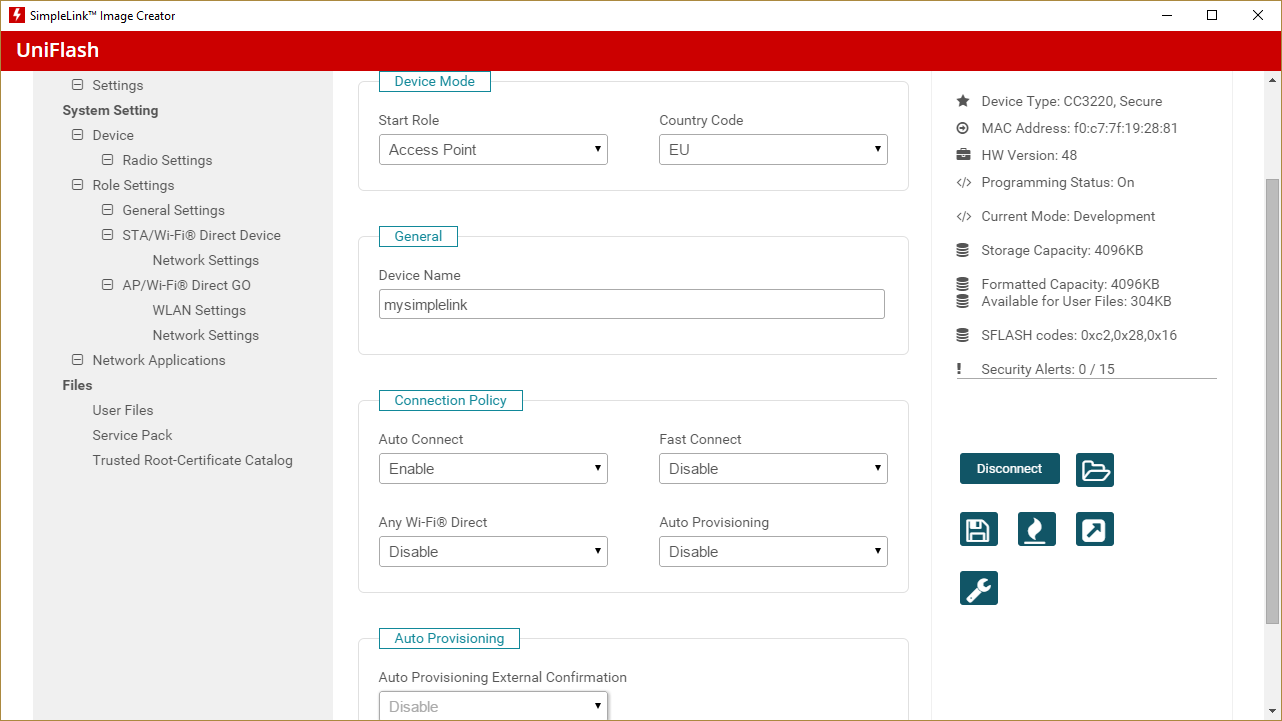Collapse the STA/Wi-Fi Direct Device node

107,235
